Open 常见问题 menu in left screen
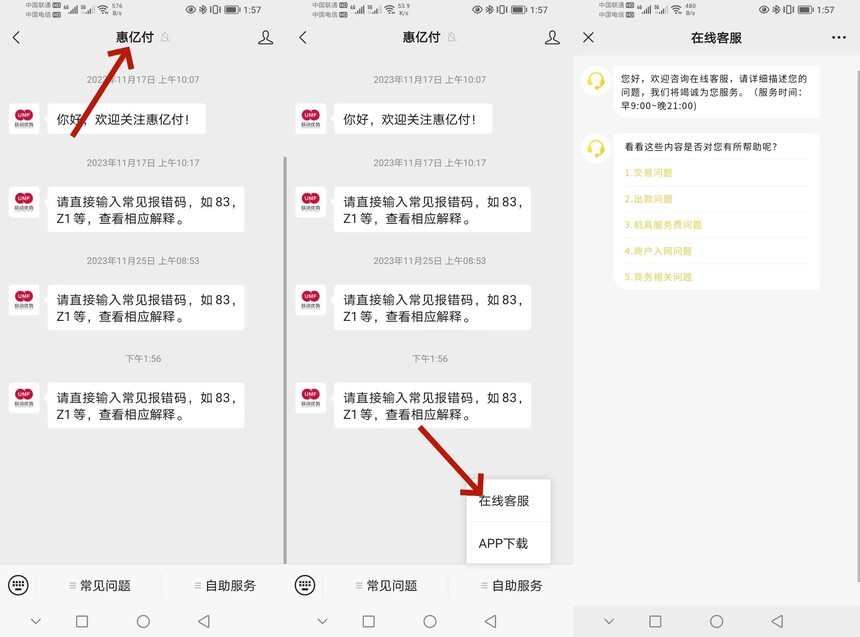The height and width of the screenshot is (637, 860). point(100,585)
